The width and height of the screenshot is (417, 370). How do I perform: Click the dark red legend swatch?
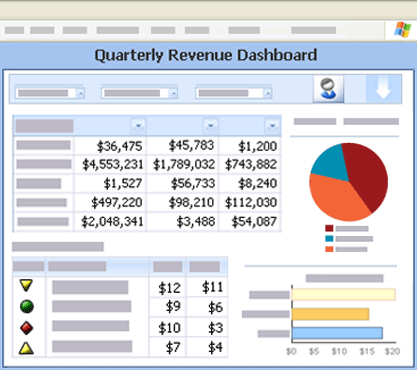329,228
